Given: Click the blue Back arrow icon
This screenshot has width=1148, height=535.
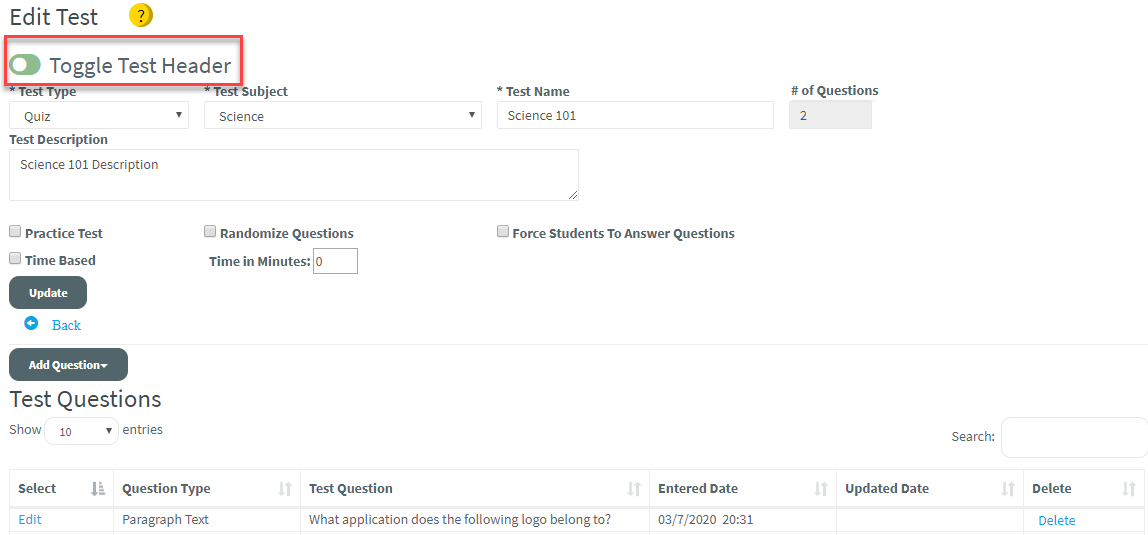Looking at the screenshot, I should pyautogui.click(x=31, y=324).
